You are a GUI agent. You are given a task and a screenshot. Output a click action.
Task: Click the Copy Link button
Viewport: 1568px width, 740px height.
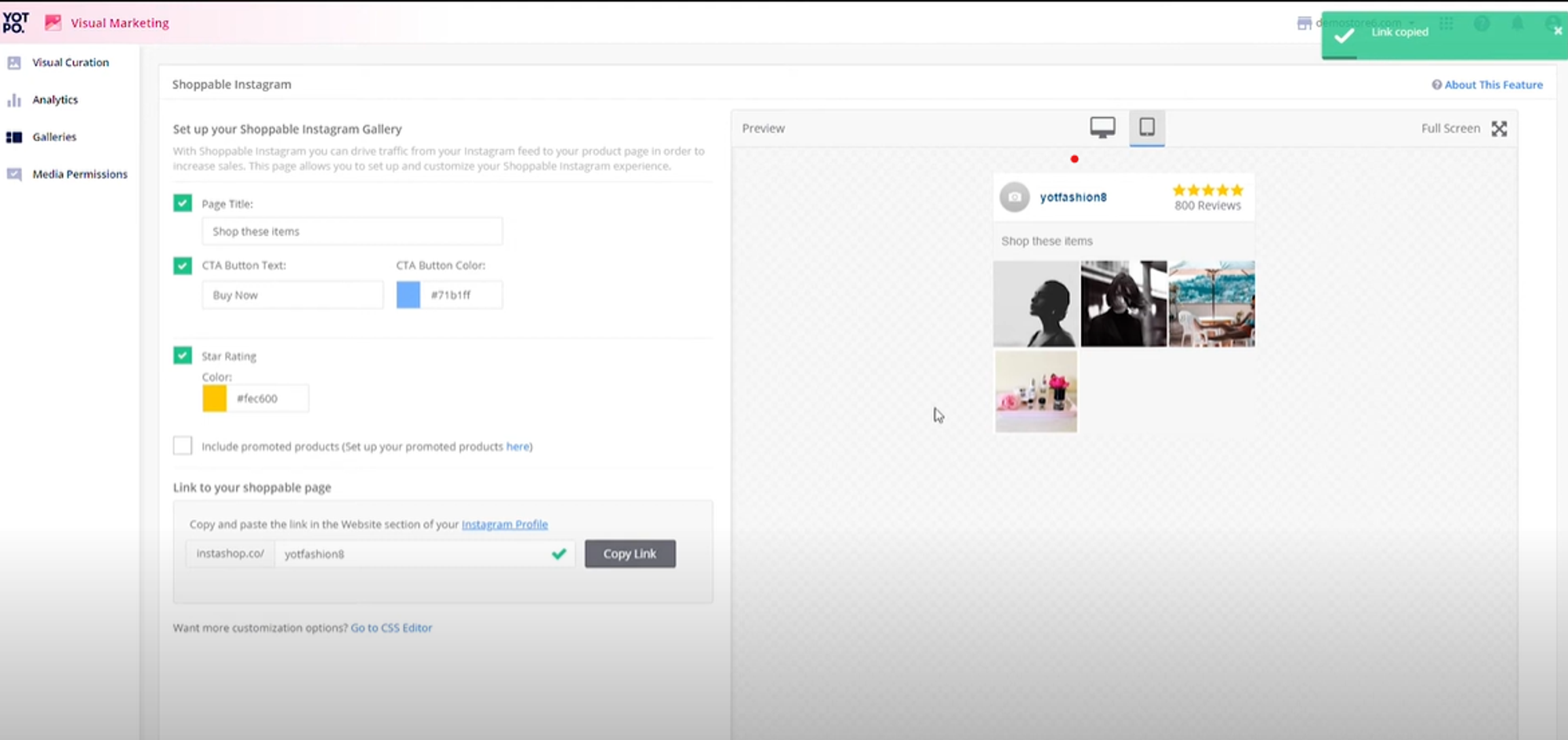point(630,553)
